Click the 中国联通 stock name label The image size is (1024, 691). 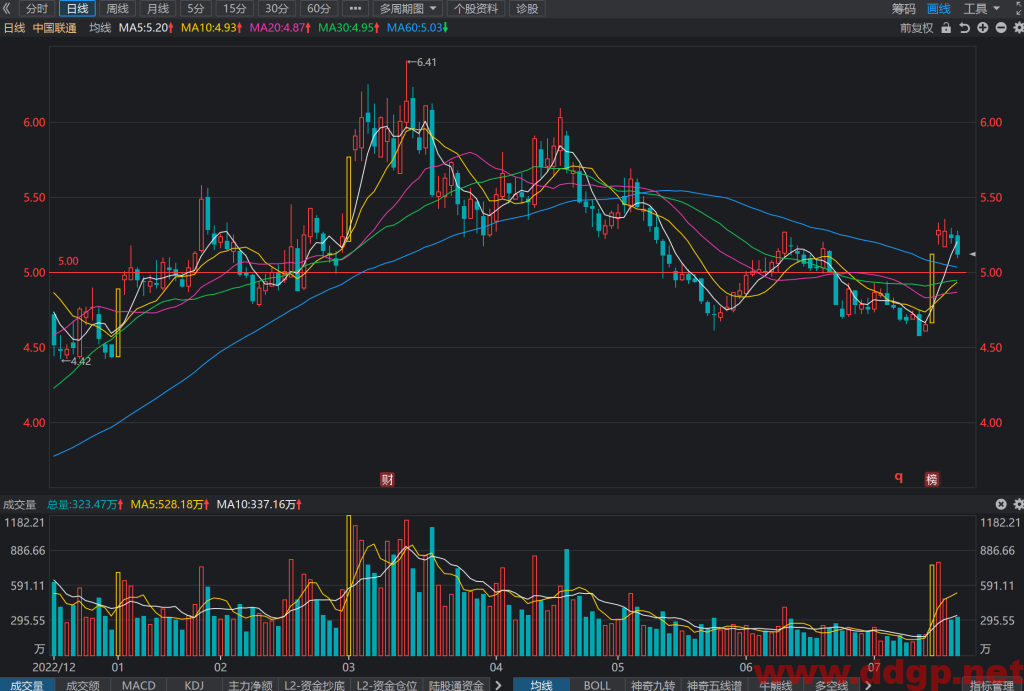pyautogui.click(x=54, y=28)
